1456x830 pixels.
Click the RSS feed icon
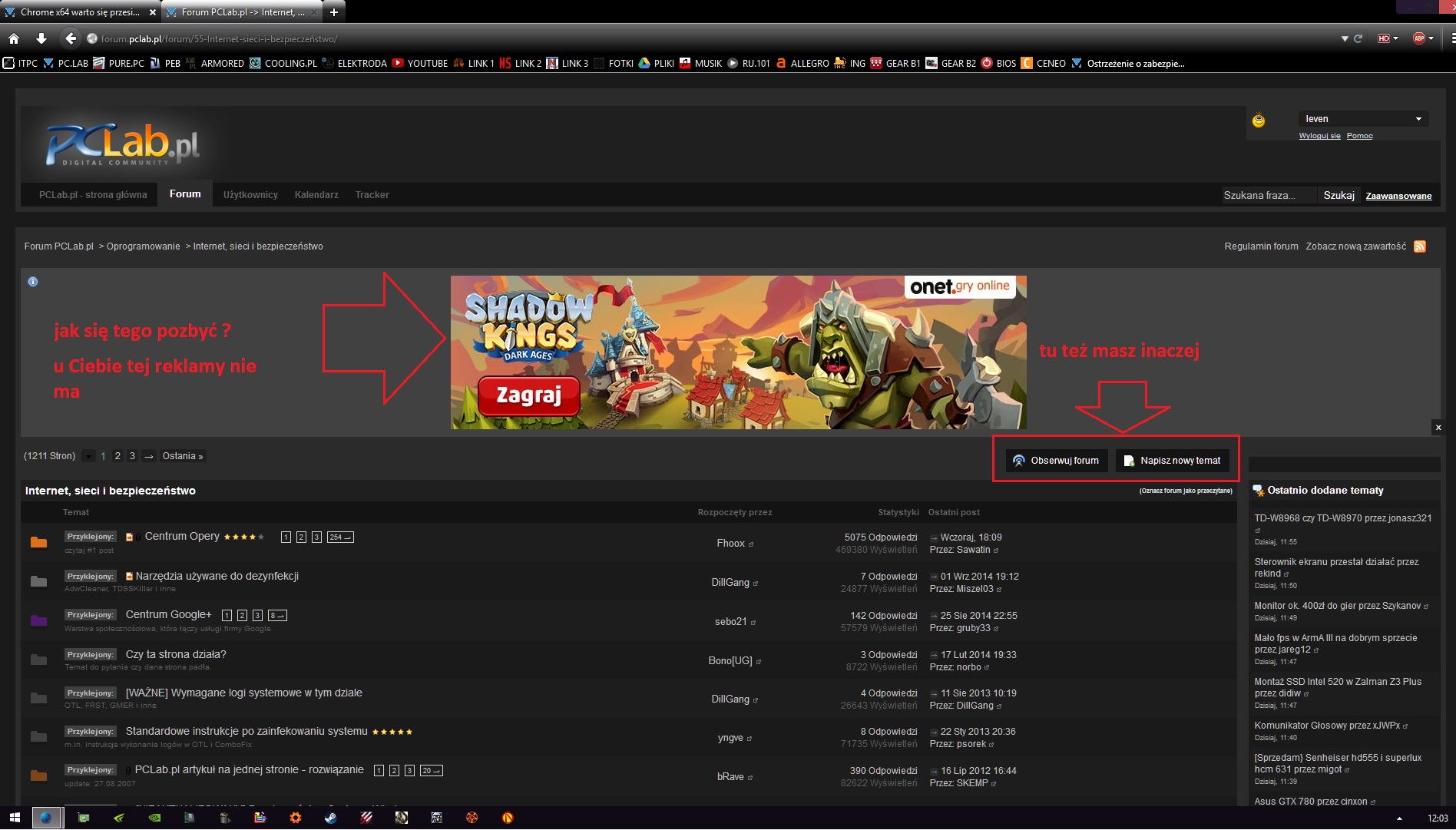tap(1420, 246)
